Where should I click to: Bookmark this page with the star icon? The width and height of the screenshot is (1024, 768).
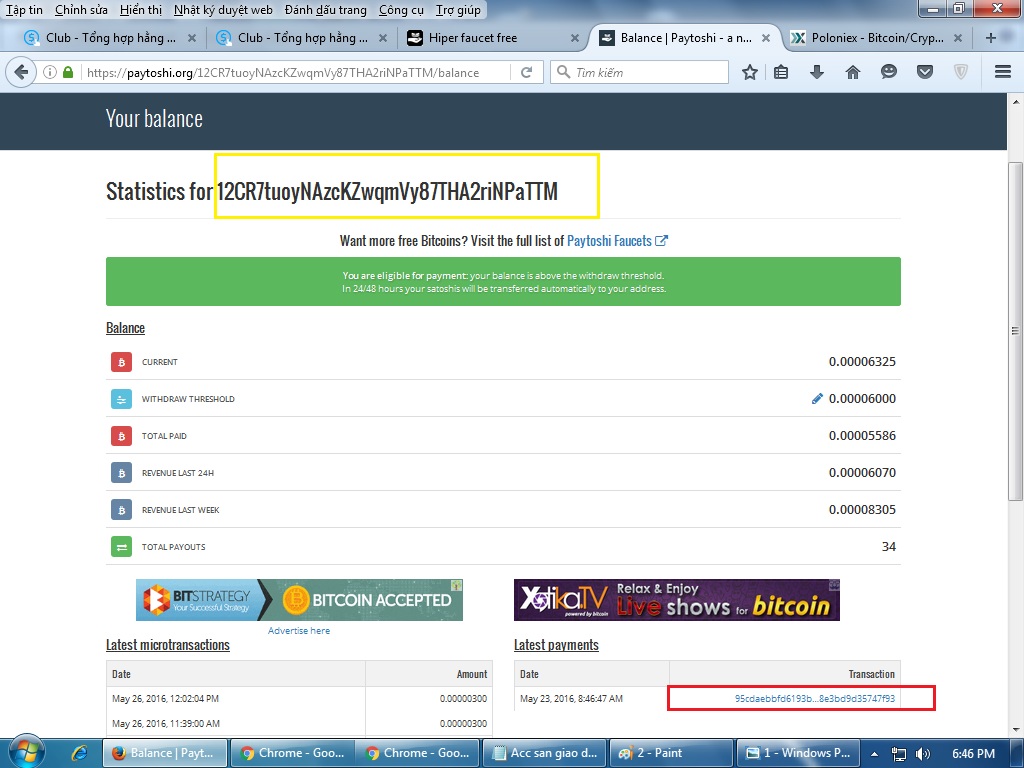(x=750, y=72)
